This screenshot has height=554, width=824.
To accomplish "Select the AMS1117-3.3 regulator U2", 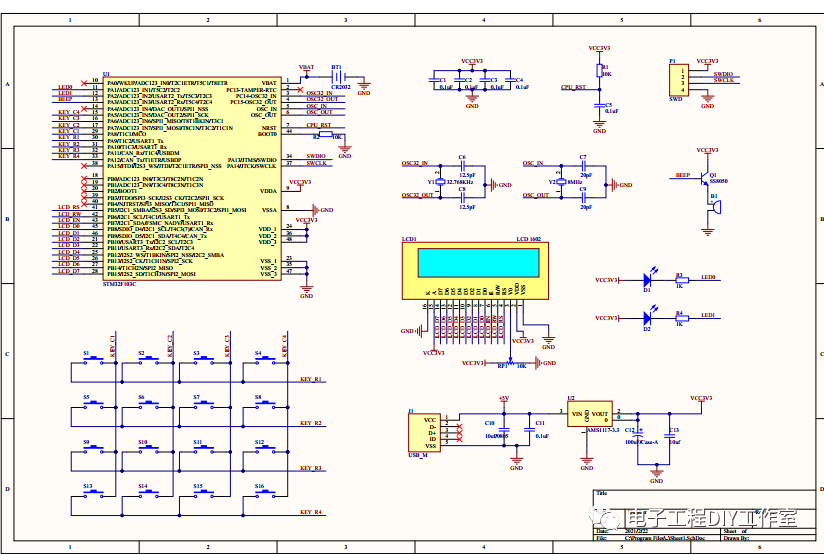I will (590, 415).
